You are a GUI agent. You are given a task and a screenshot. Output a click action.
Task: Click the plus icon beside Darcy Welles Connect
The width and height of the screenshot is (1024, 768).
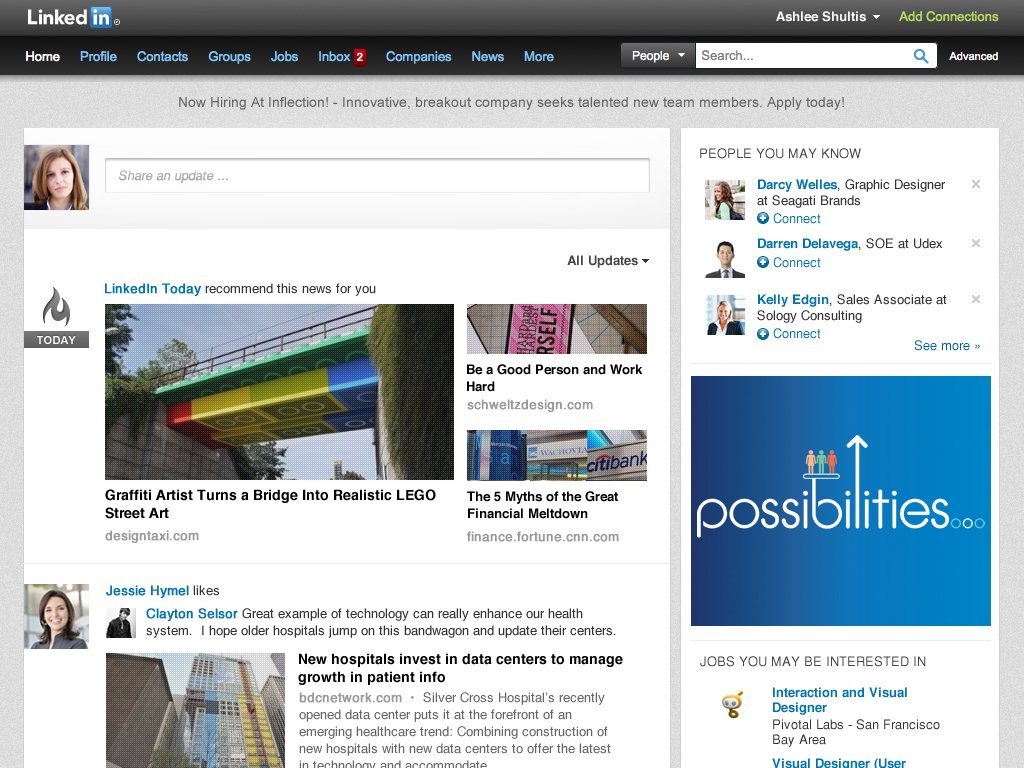pos(763,218)
